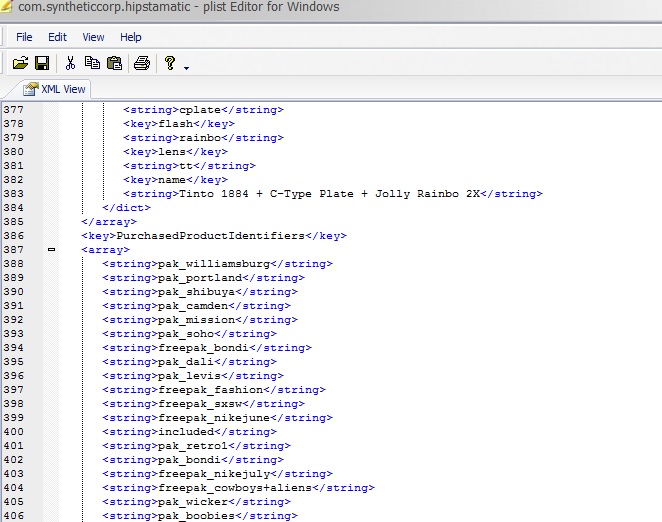Open the Help menu
This screenshot has height=522, width=662.
point(131,37)
